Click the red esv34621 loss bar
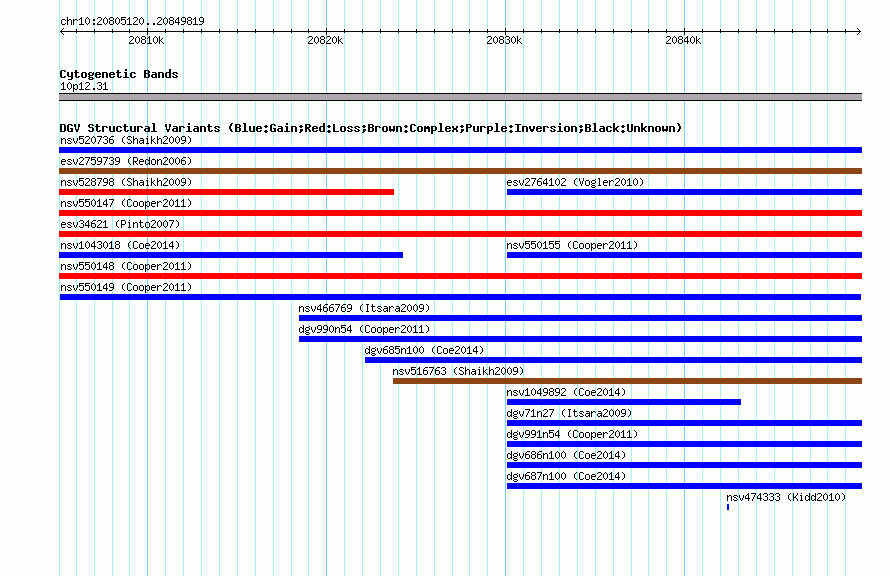Viewport: 890px width, 576px height. (460, 234)
